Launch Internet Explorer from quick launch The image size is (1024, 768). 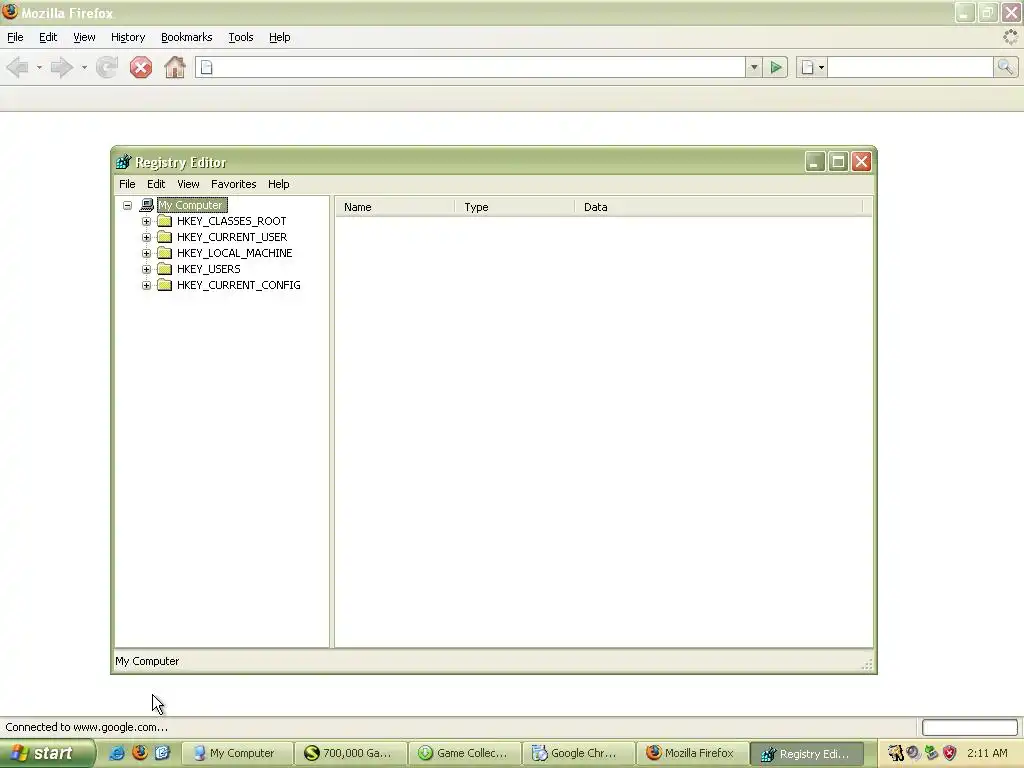tap(117, 753)
